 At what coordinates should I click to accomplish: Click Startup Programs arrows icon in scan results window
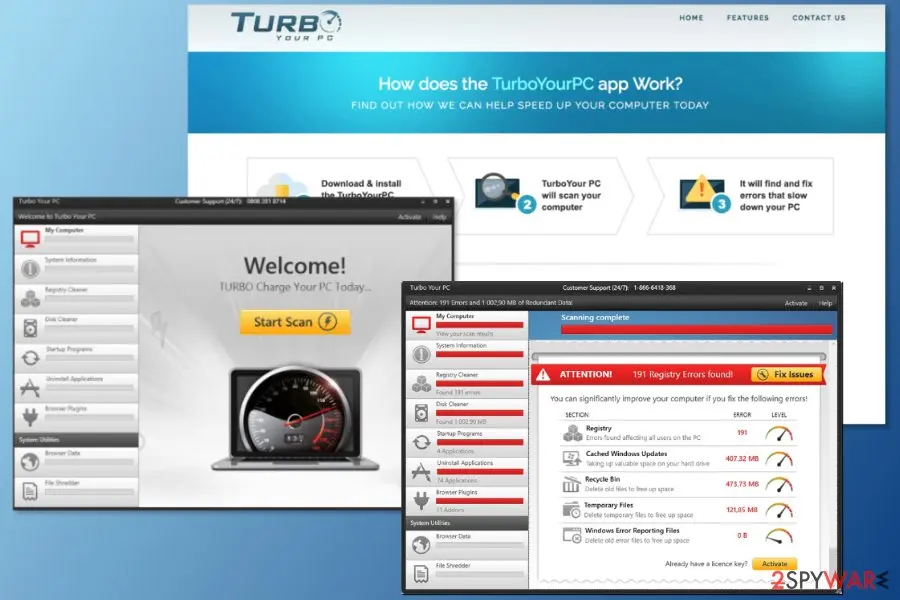tap(421, 442)
